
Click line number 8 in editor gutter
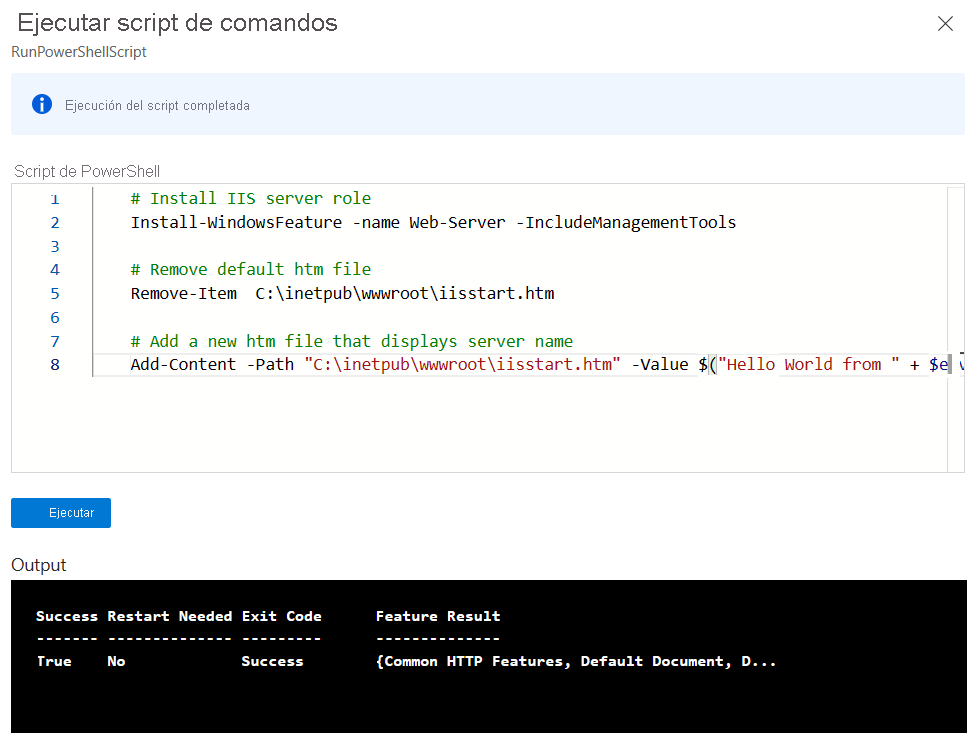(55, 365)
